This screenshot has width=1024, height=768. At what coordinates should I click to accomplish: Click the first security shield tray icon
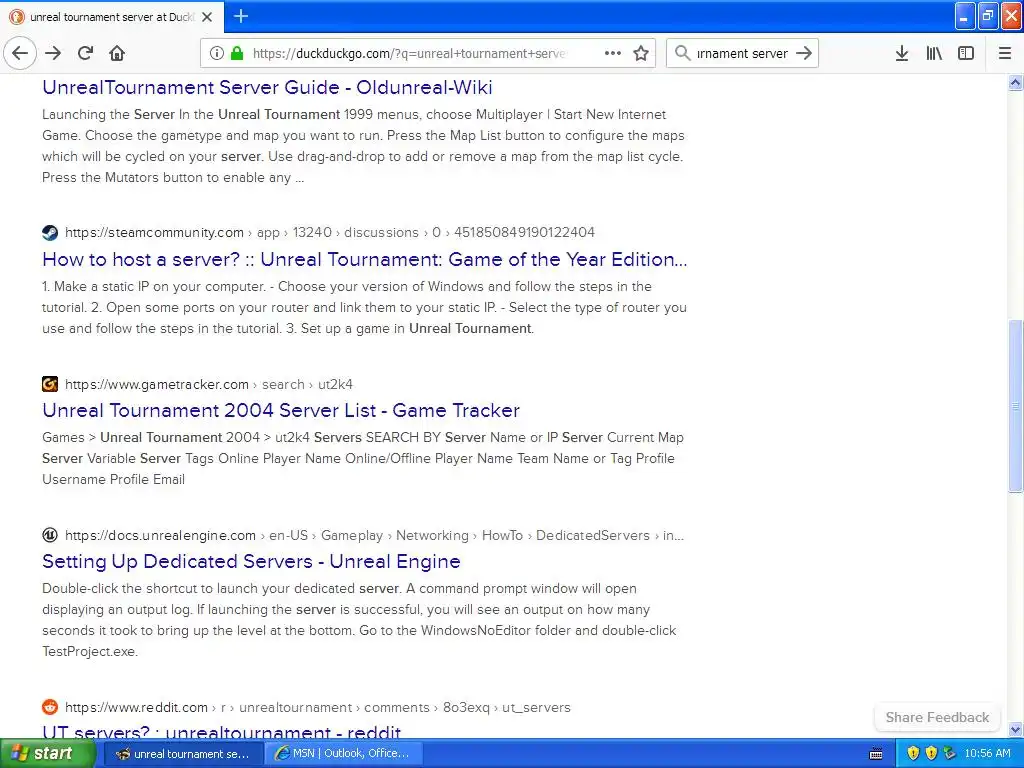[x=913, y=754]
